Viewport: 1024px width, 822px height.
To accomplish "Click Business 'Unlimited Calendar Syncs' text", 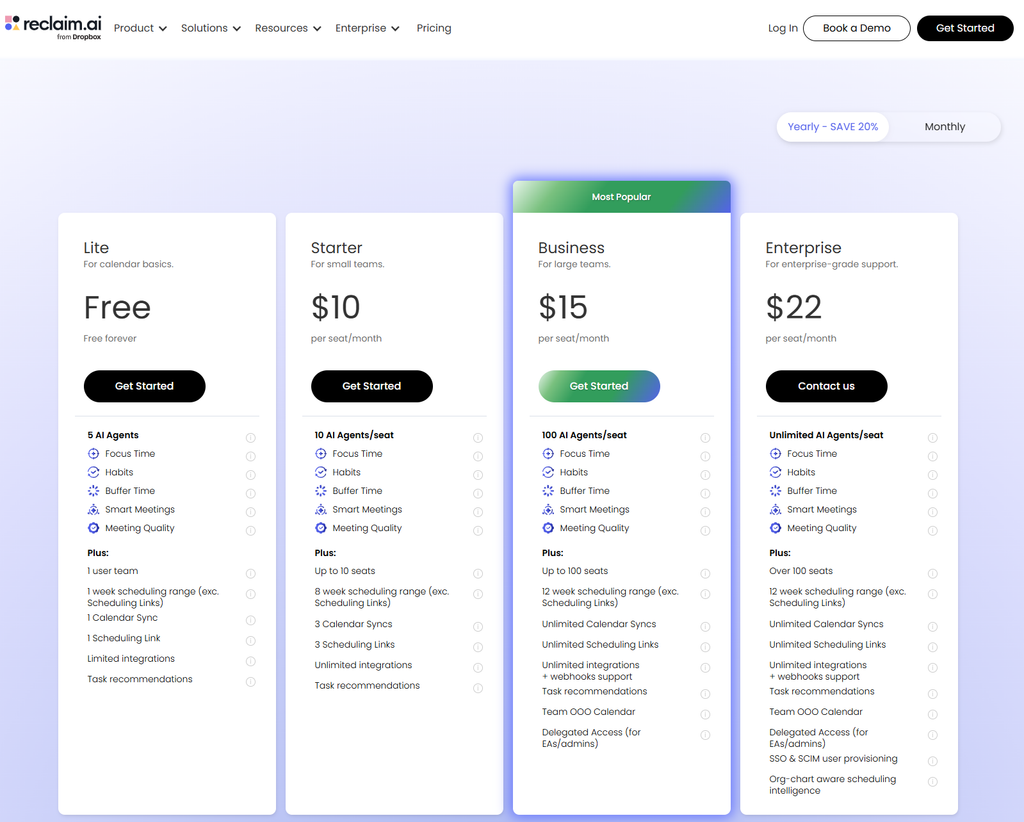I will pyautogui.click(x=599, y=624).
